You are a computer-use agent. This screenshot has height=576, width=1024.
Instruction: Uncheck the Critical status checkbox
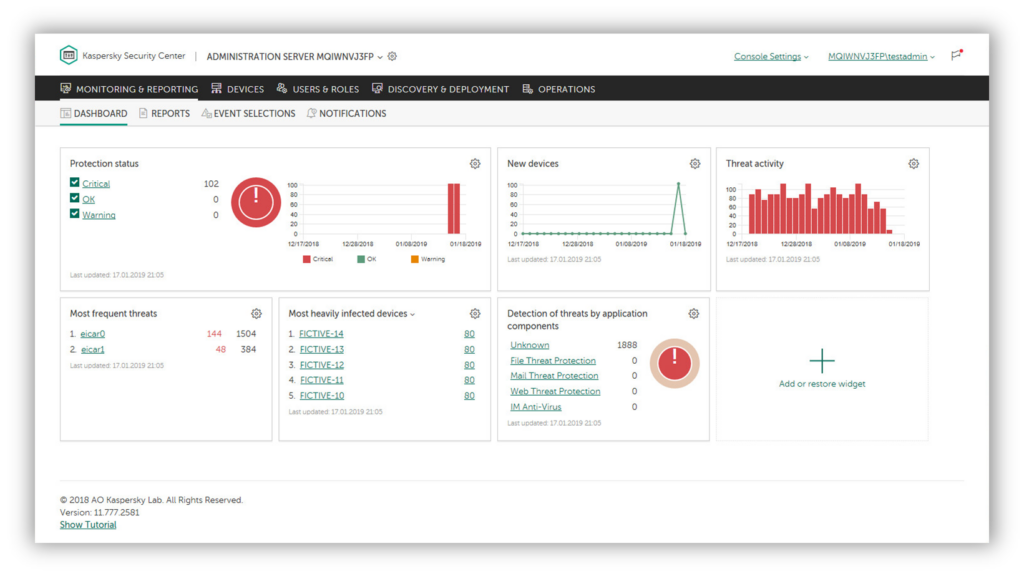pyautogui.click(x=75, y=183)
